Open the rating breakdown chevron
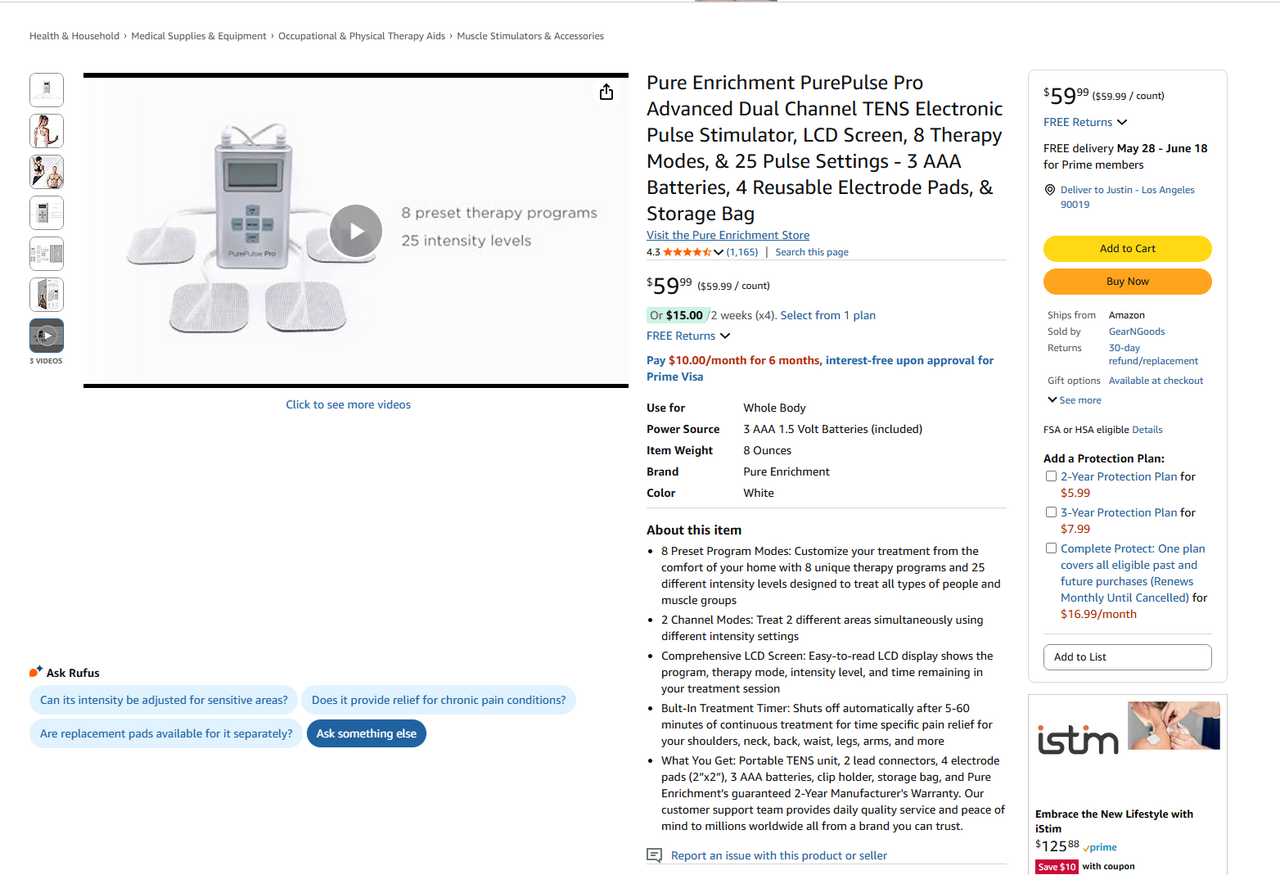Image resolution: width=1280 pixels, height=875 pixels. pyautogui.click(x=718, y=252)
